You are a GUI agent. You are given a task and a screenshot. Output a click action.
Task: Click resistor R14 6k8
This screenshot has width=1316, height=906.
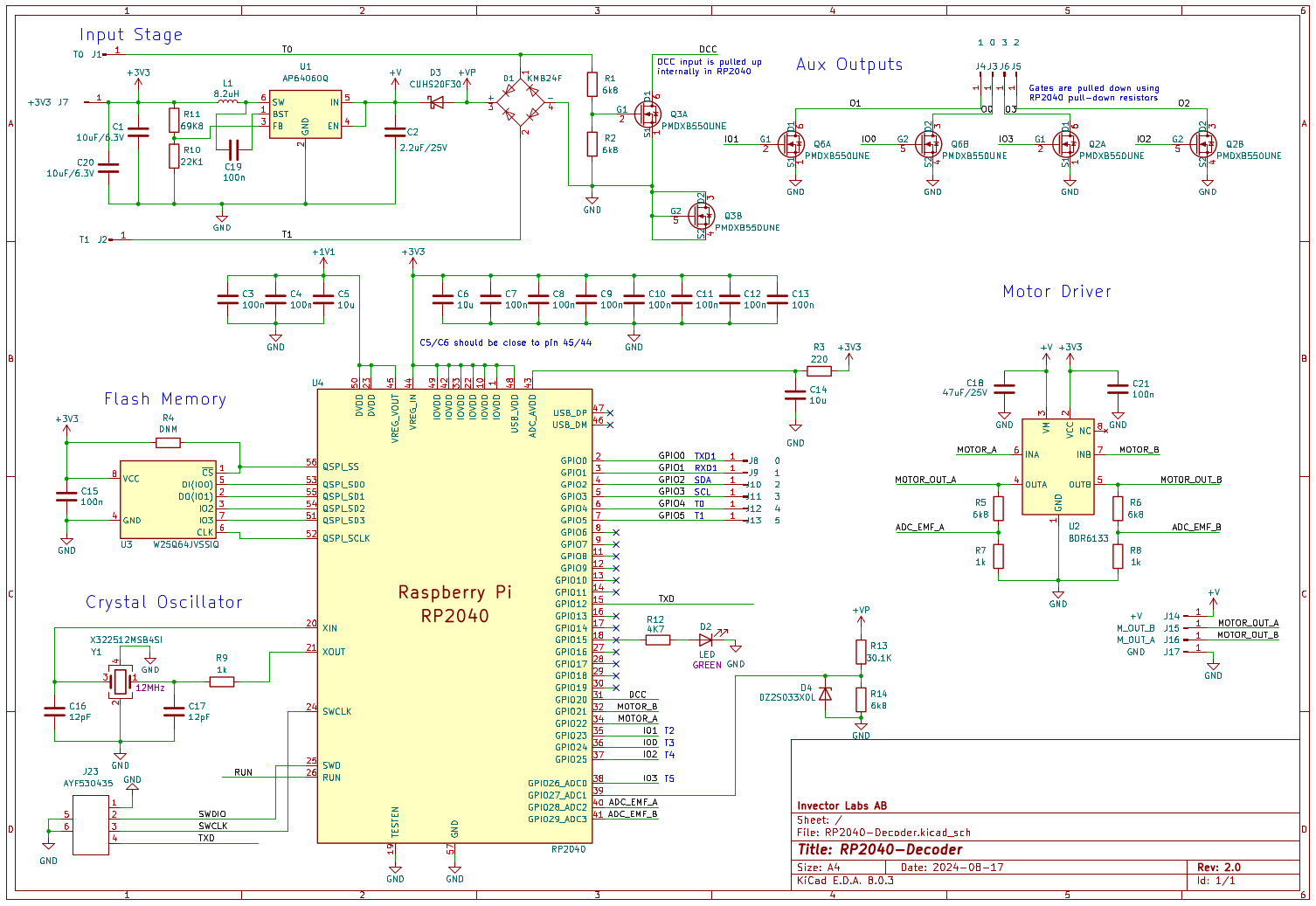tap(861, 700)
